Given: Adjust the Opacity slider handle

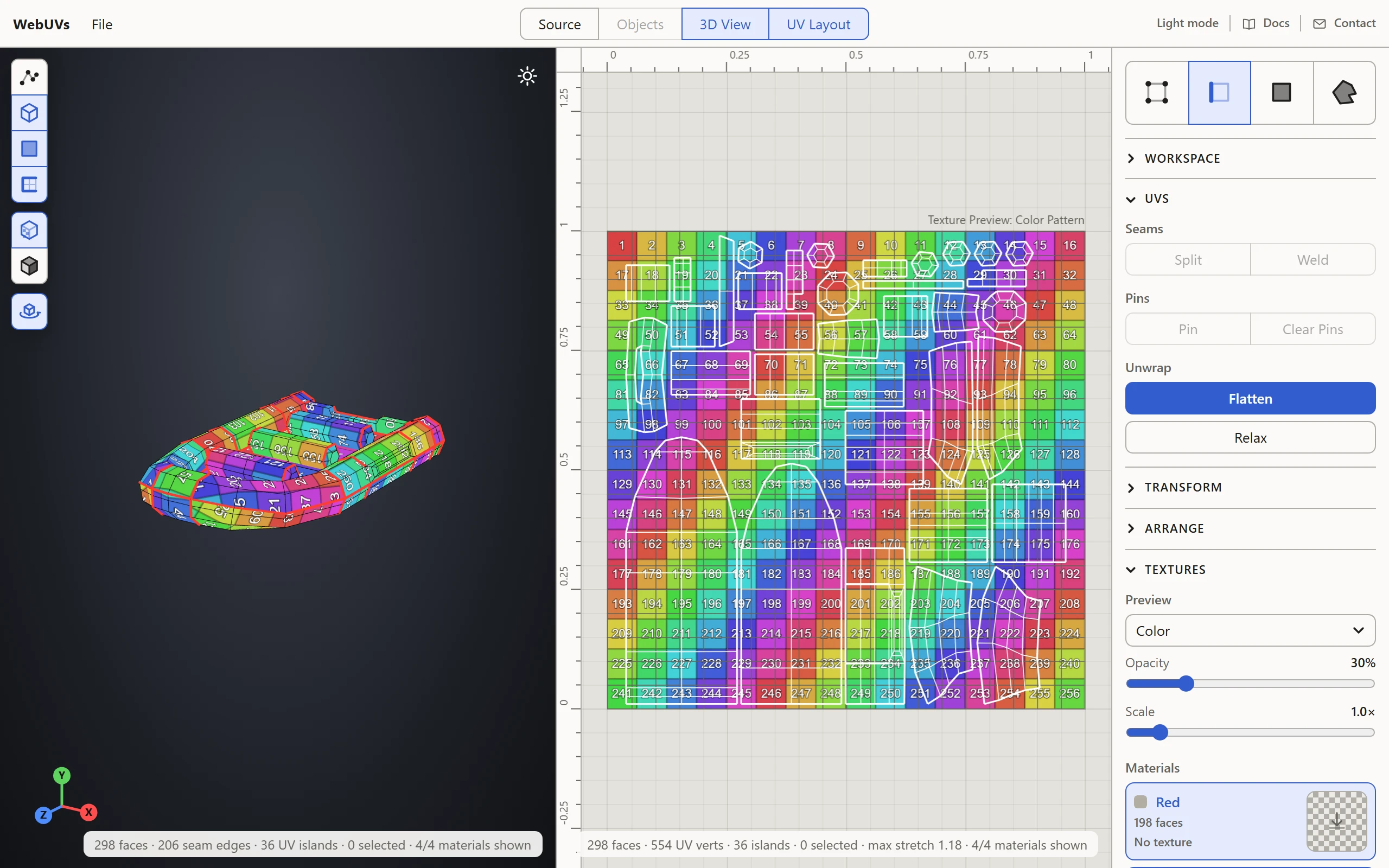Looking at the screenshot, I should coord(1186,684).
